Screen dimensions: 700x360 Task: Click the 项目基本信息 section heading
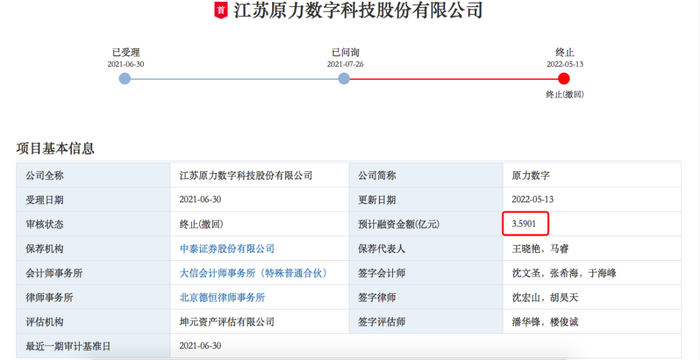coord(55,148)
